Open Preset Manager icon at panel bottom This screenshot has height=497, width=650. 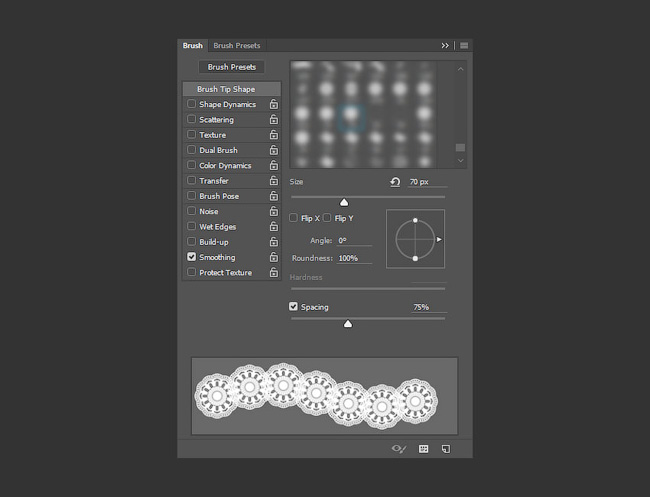423,449
